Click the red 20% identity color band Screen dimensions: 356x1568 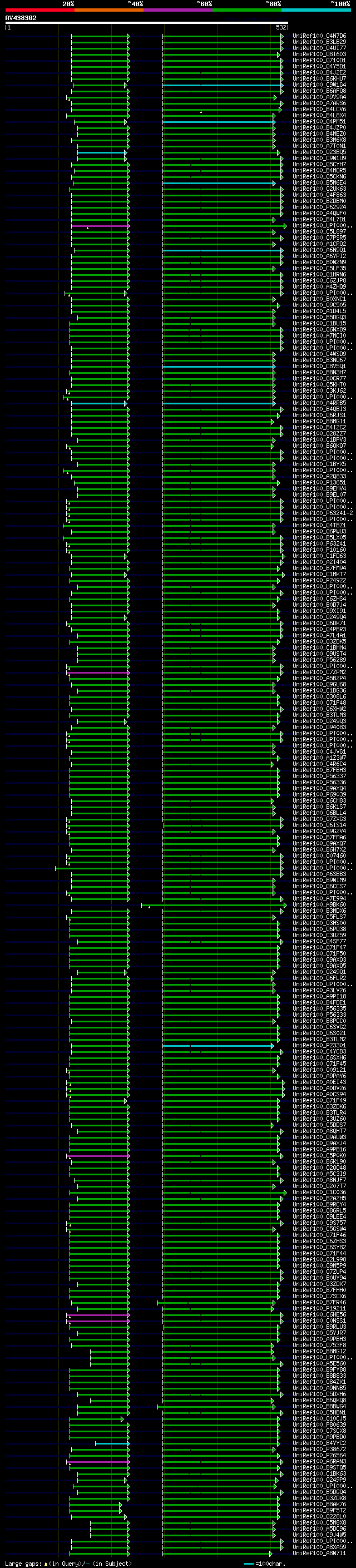tap(39, 10)
